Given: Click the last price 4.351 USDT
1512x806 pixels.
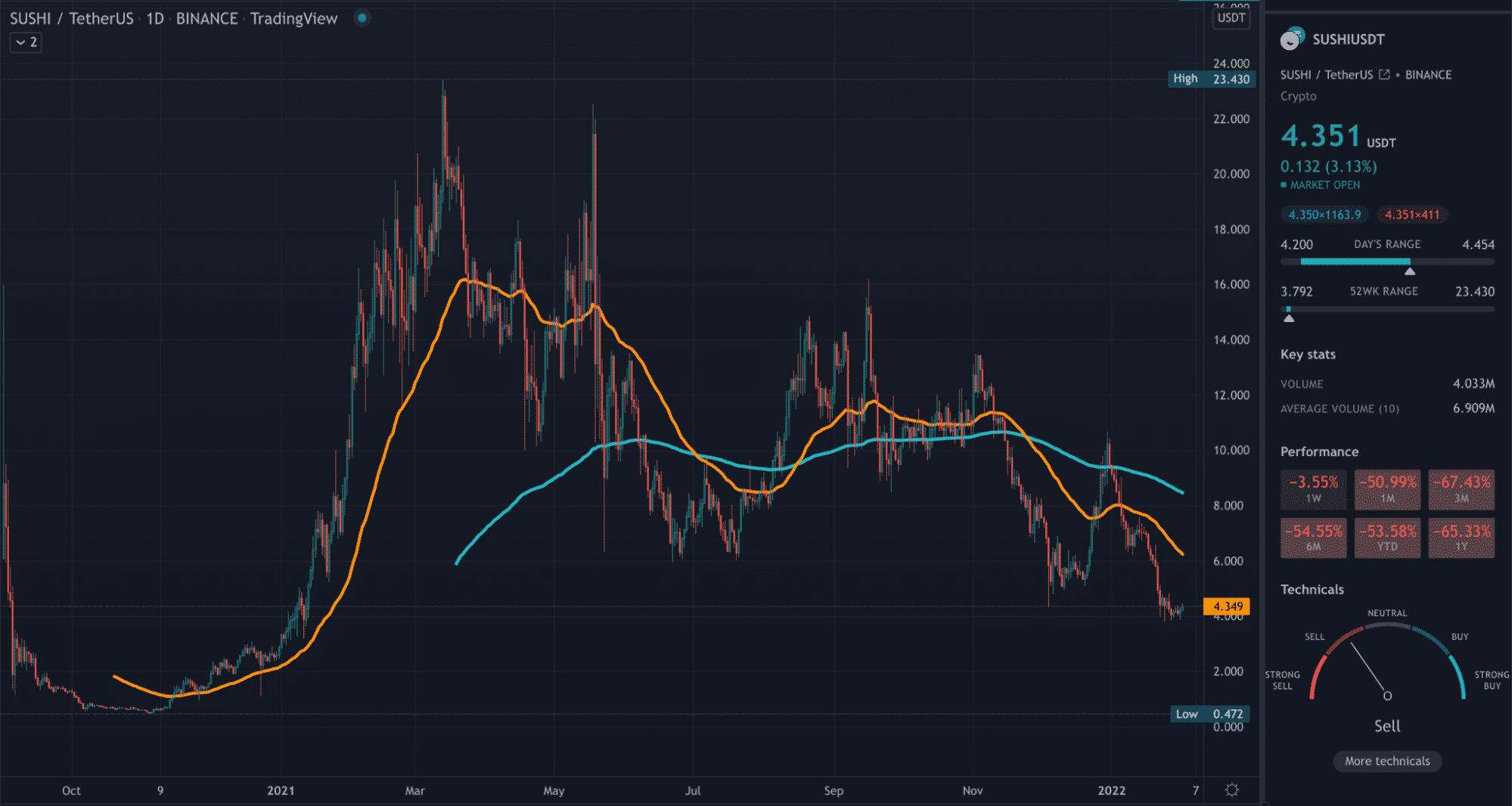Looking at the screenshot, I should 1338,136.
